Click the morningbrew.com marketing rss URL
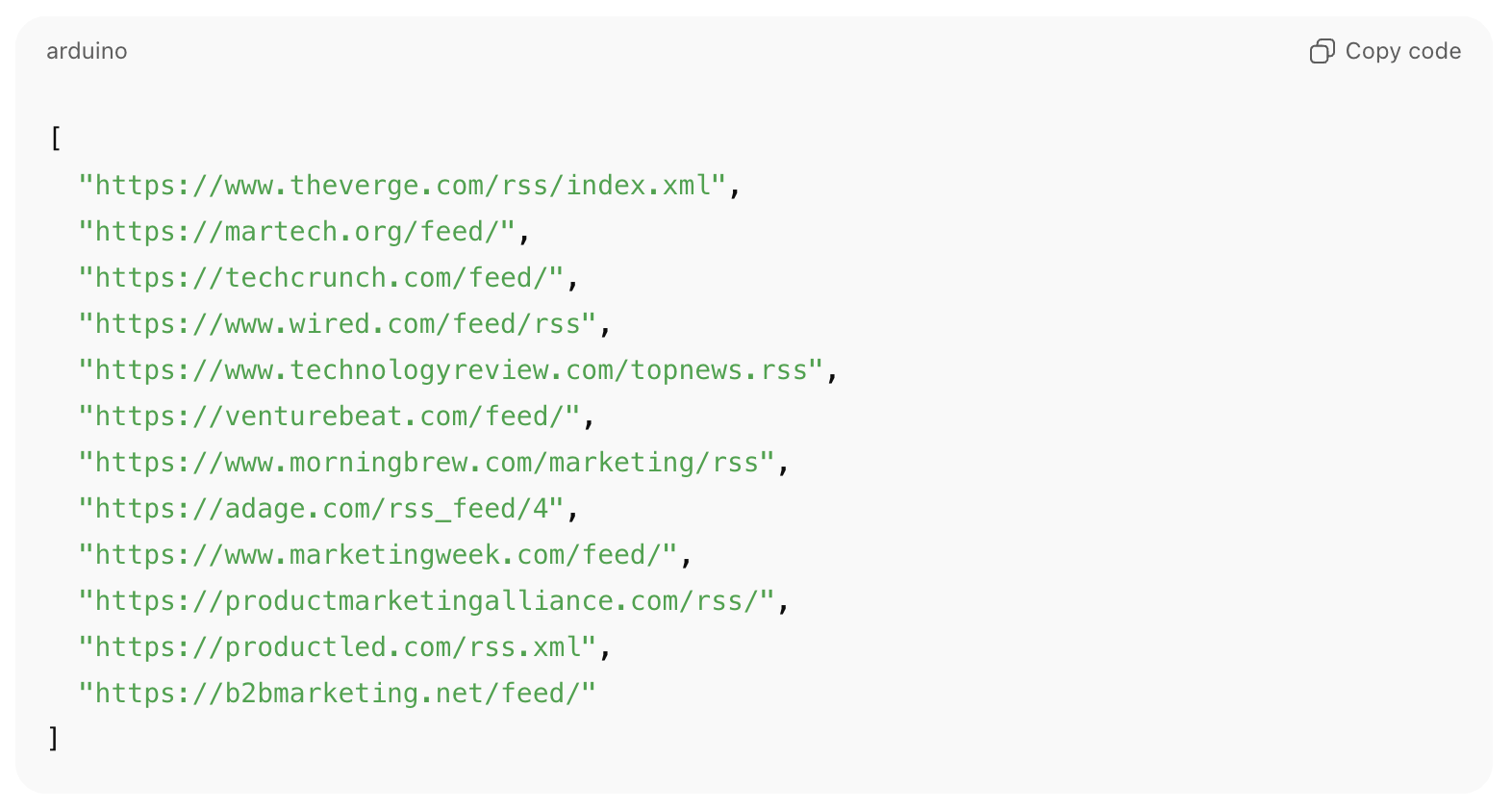The image size is (1512, 810). pyautogui.click(x=427, y=462)
